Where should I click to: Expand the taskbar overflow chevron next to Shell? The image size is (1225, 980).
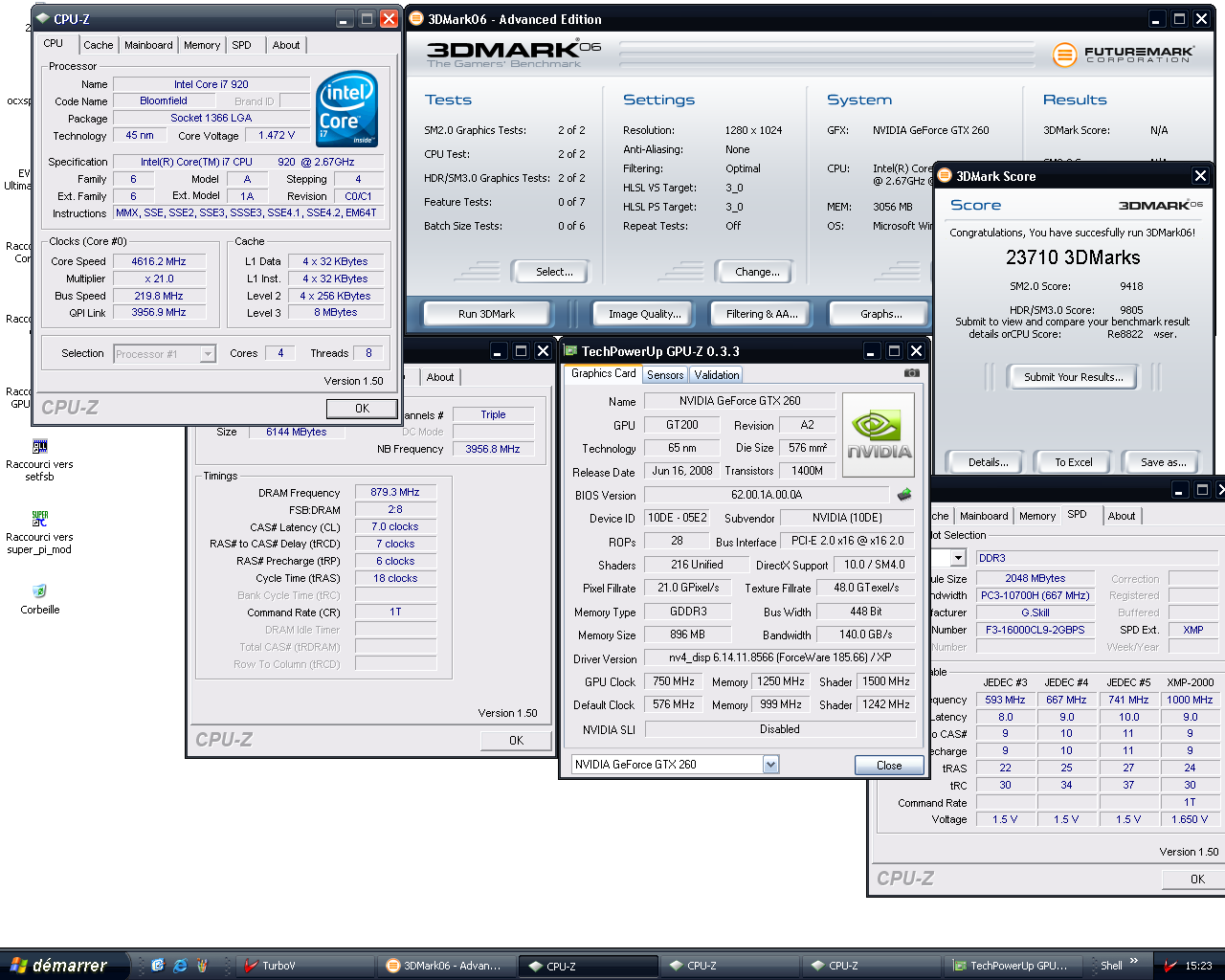click(1134, 961)
